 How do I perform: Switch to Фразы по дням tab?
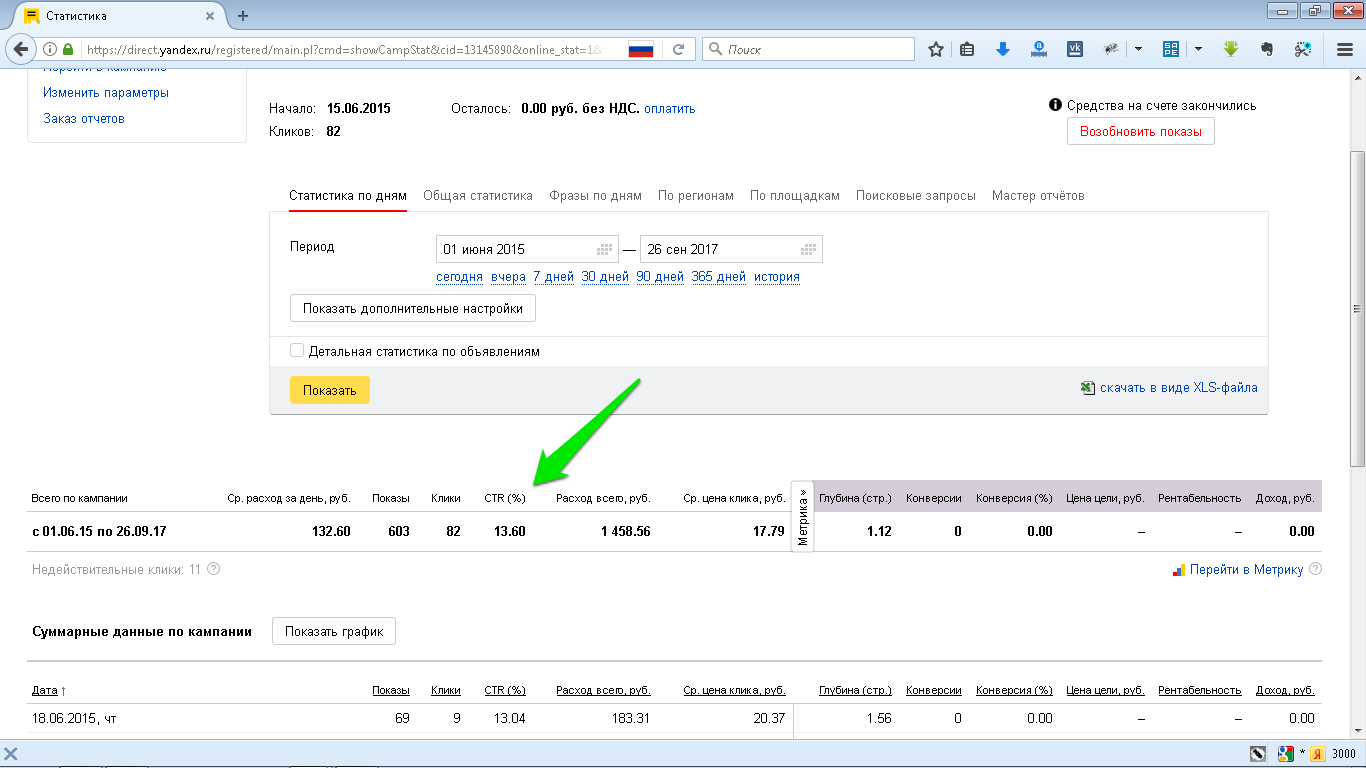(x=595, y=196)
